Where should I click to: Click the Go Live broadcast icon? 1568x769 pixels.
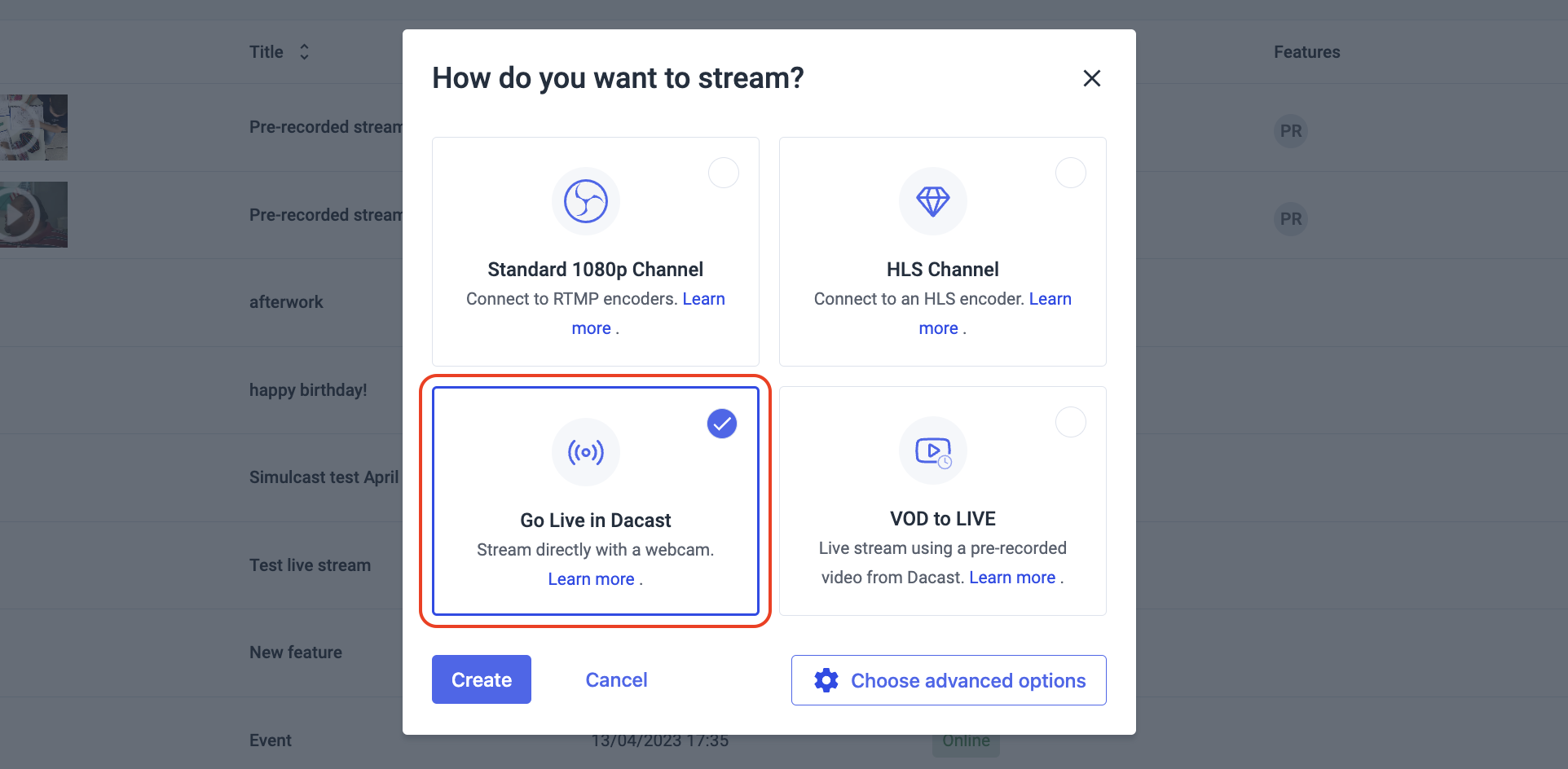pyautogui.click(x=585, y=452)
